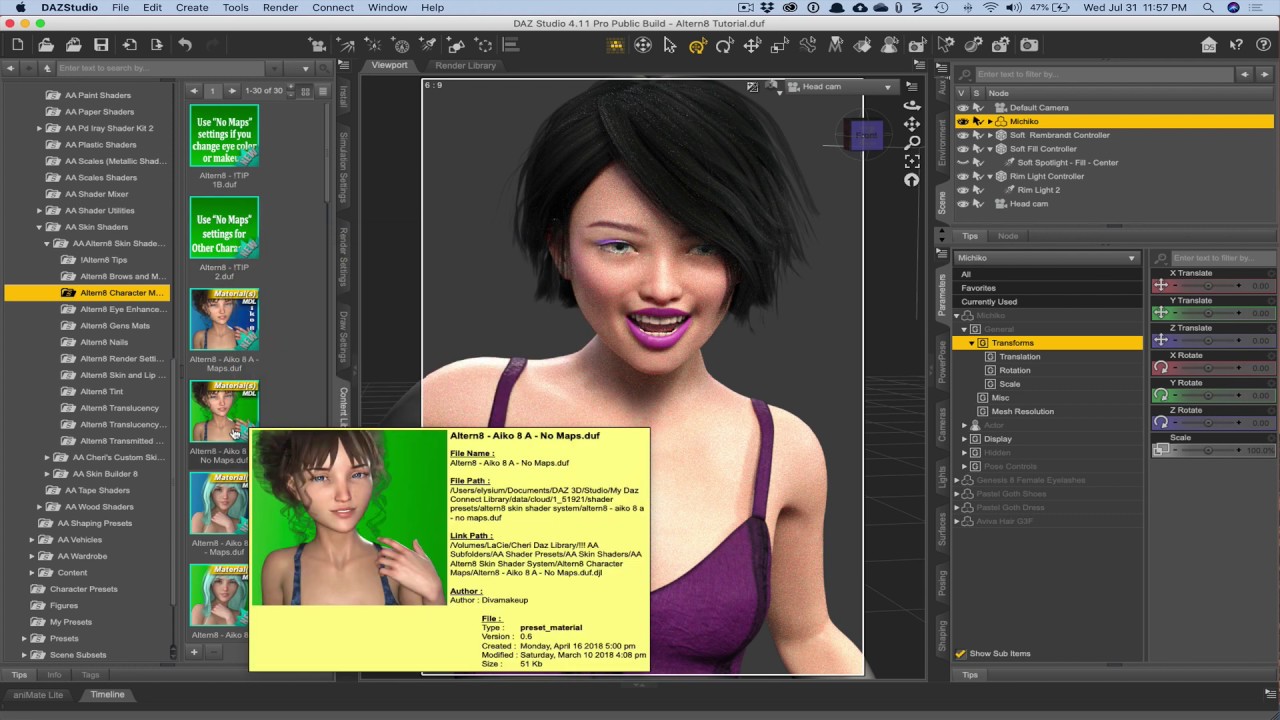Collapse Transforms group in Parameters
1280x720 pixels.
coord(971,343)
